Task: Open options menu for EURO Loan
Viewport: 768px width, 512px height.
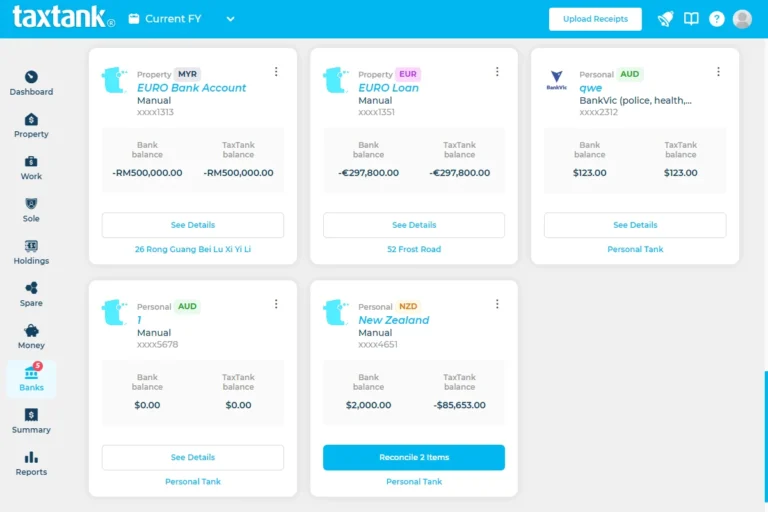Action: 497,72
